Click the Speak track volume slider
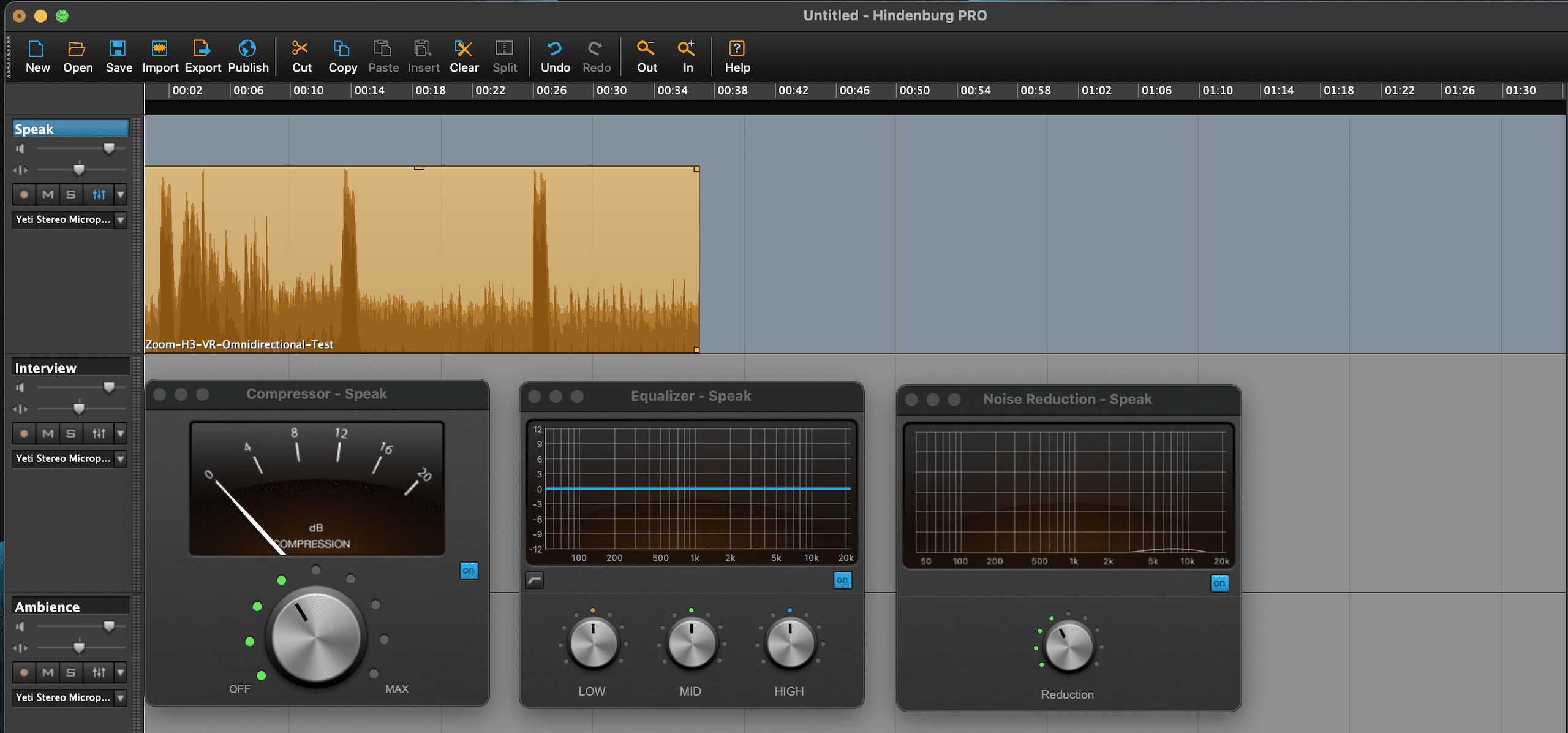Viewport: 1568px width, 733px height. [x=108, y=148]
